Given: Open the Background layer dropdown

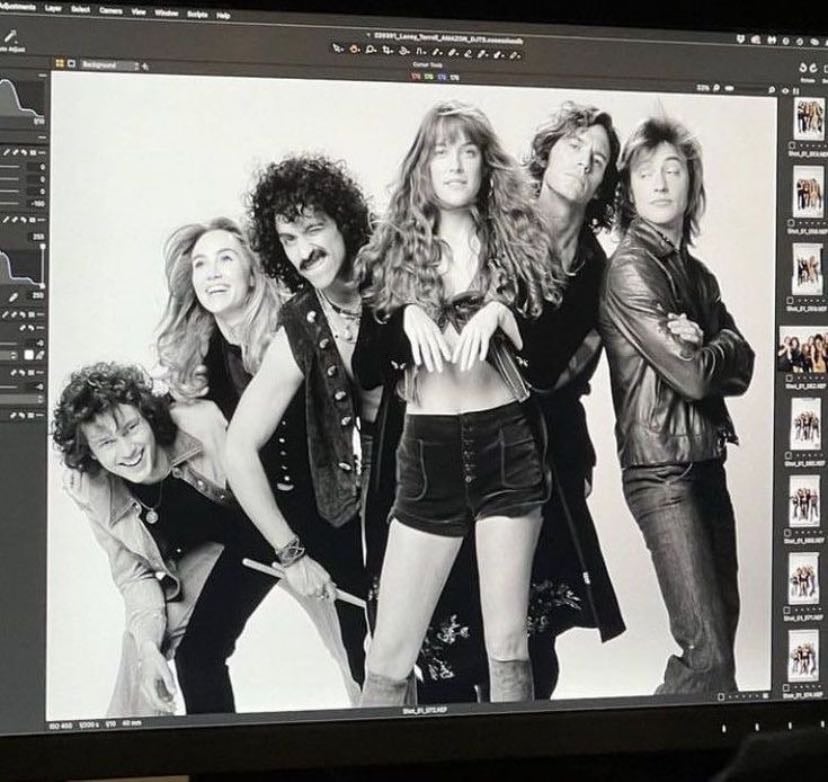Looking at the screenshot, I should [109, 65].
